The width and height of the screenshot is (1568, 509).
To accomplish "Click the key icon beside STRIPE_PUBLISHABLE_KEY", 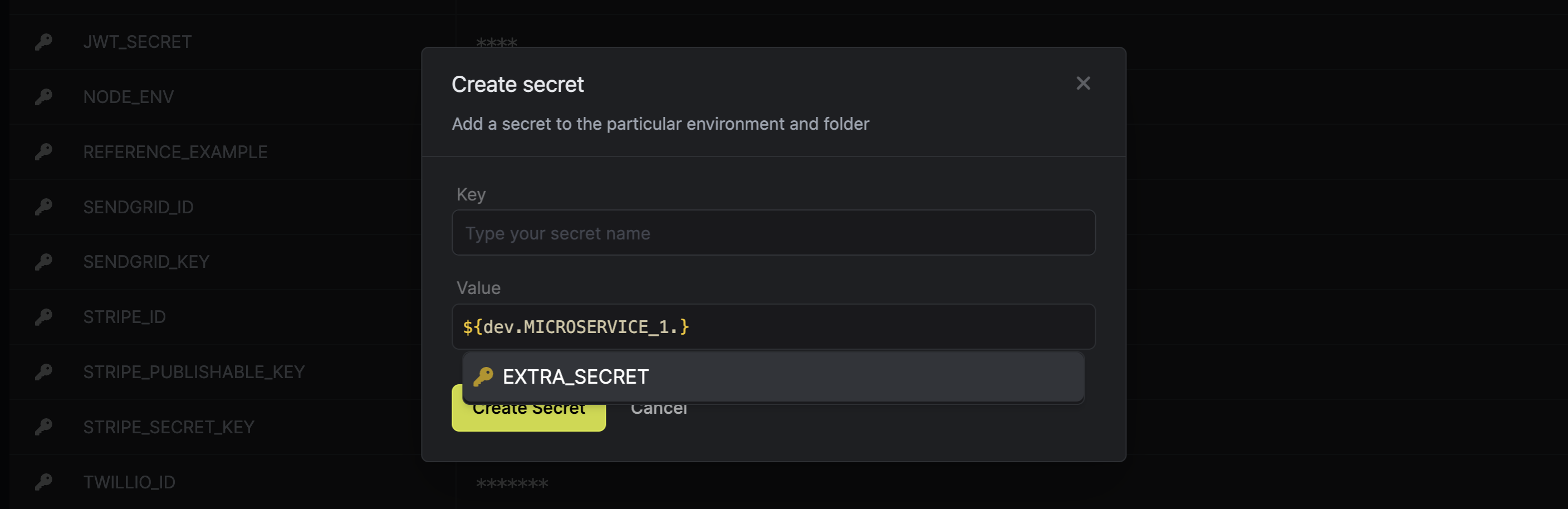I will 43,372.
